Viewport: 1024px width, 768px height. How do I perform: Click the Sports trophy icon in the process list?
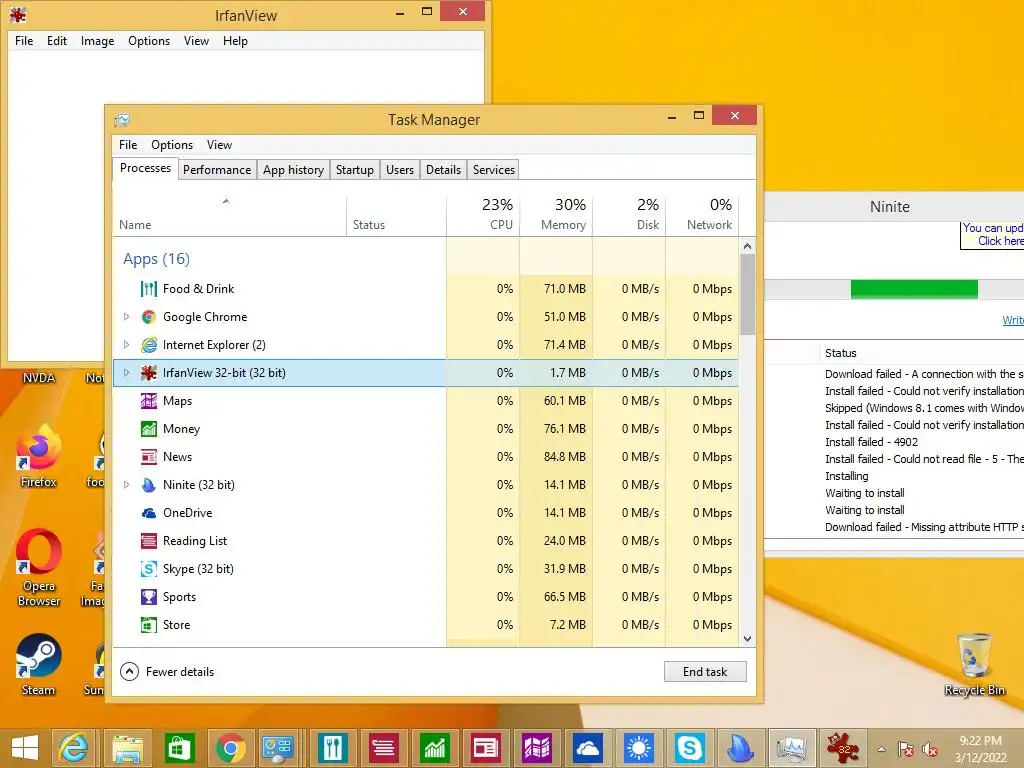tap(149, 597)
